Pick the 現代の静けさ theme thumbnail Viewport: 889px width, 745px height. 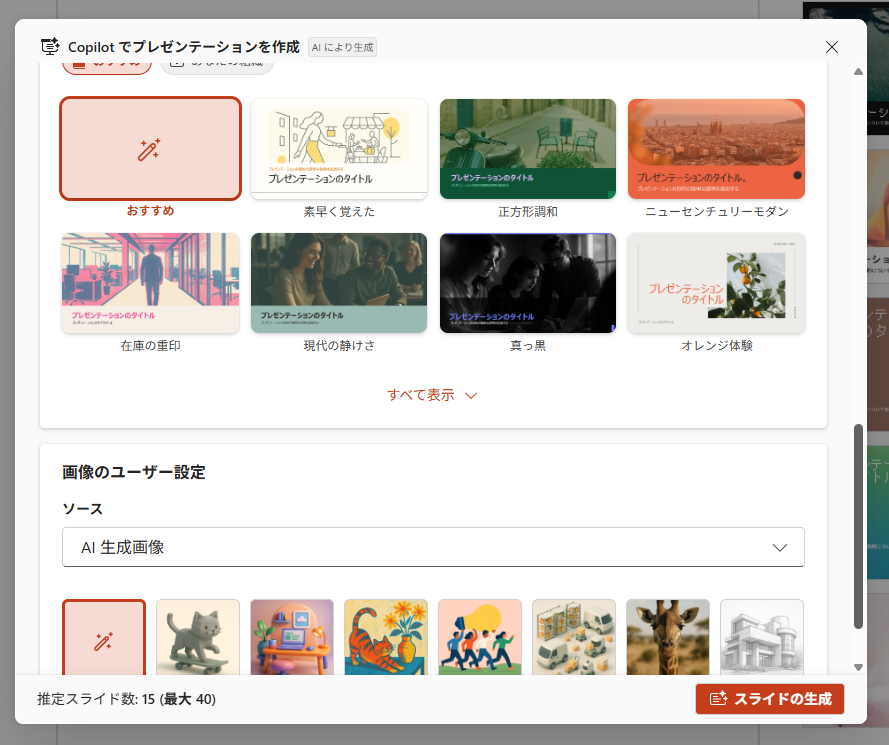[339, 283]
